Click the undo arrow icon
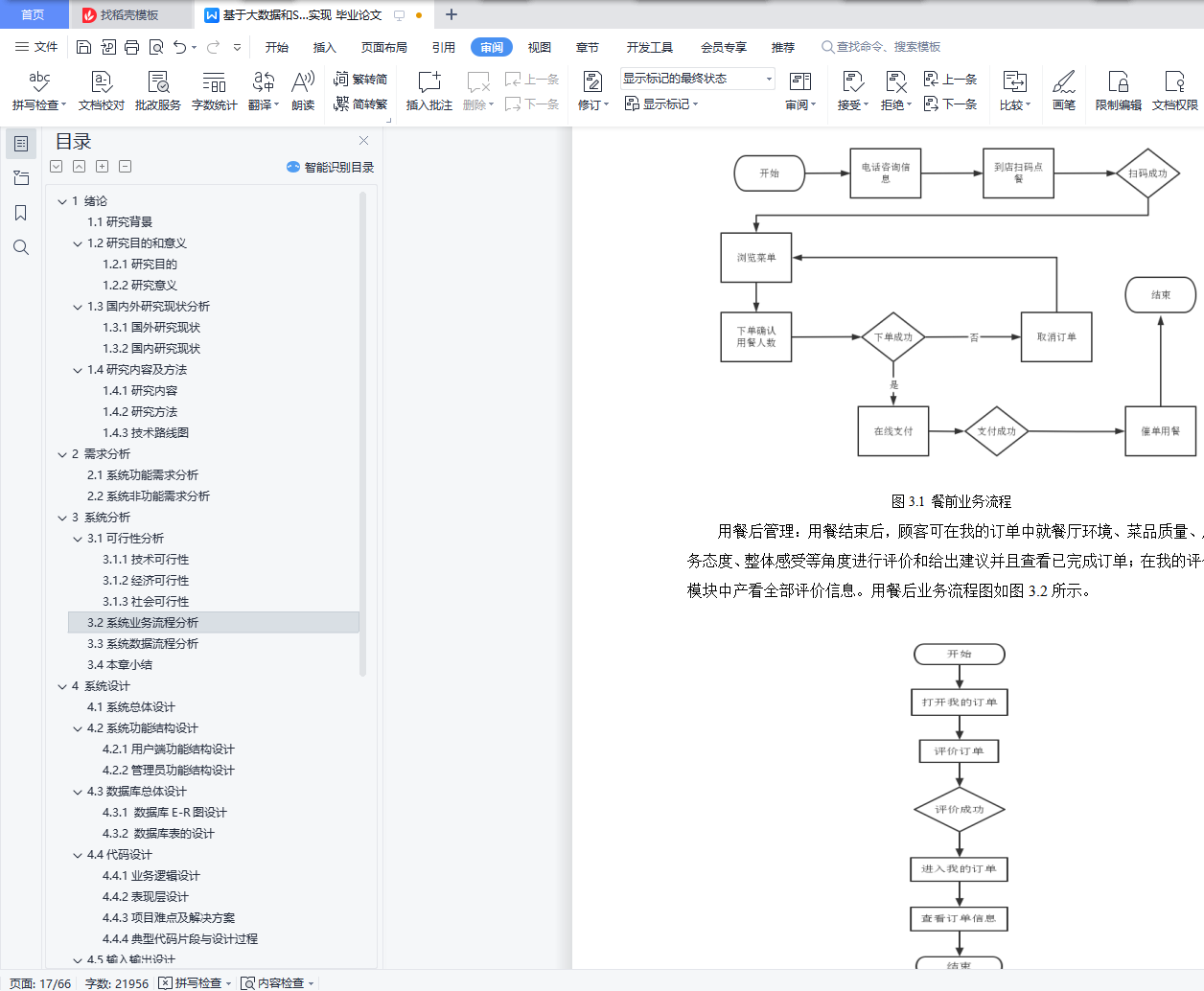The width and height of the screenshot is (1204, 991). pos(179,47)
